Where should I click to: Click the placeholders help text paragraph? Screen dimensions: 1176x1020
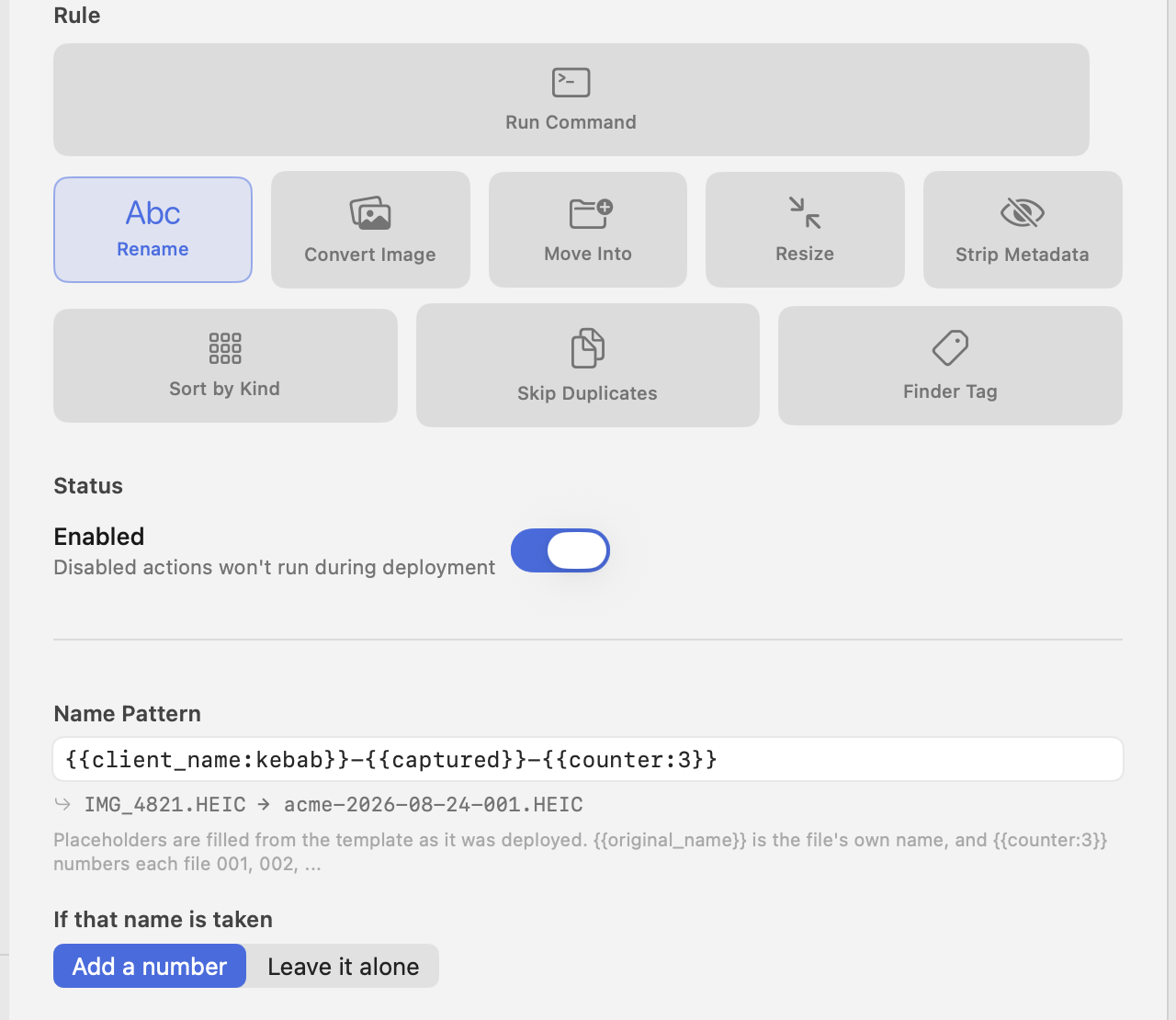click(581, 852)
